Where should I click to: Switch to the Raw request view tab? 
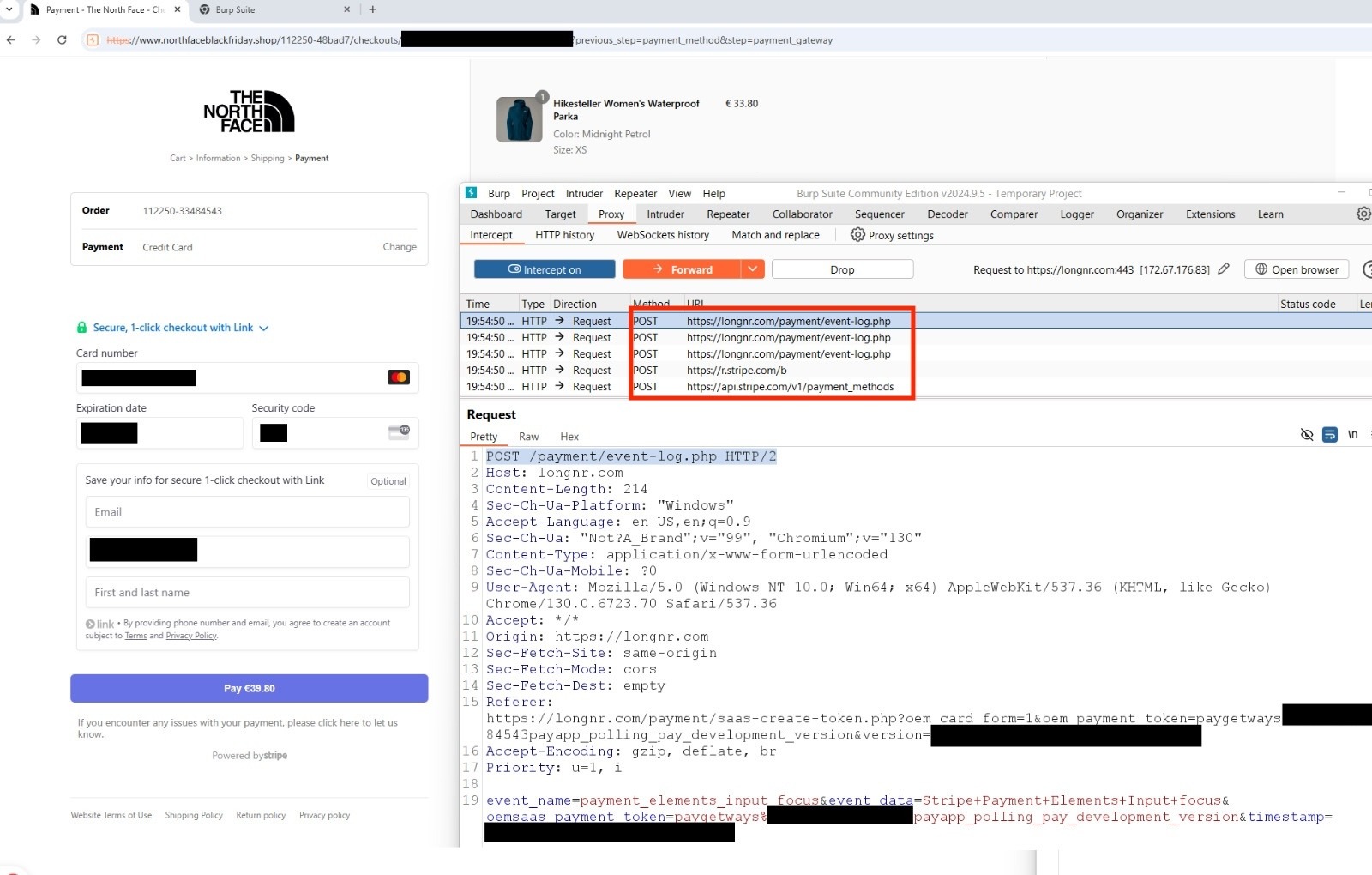point(528,437)
